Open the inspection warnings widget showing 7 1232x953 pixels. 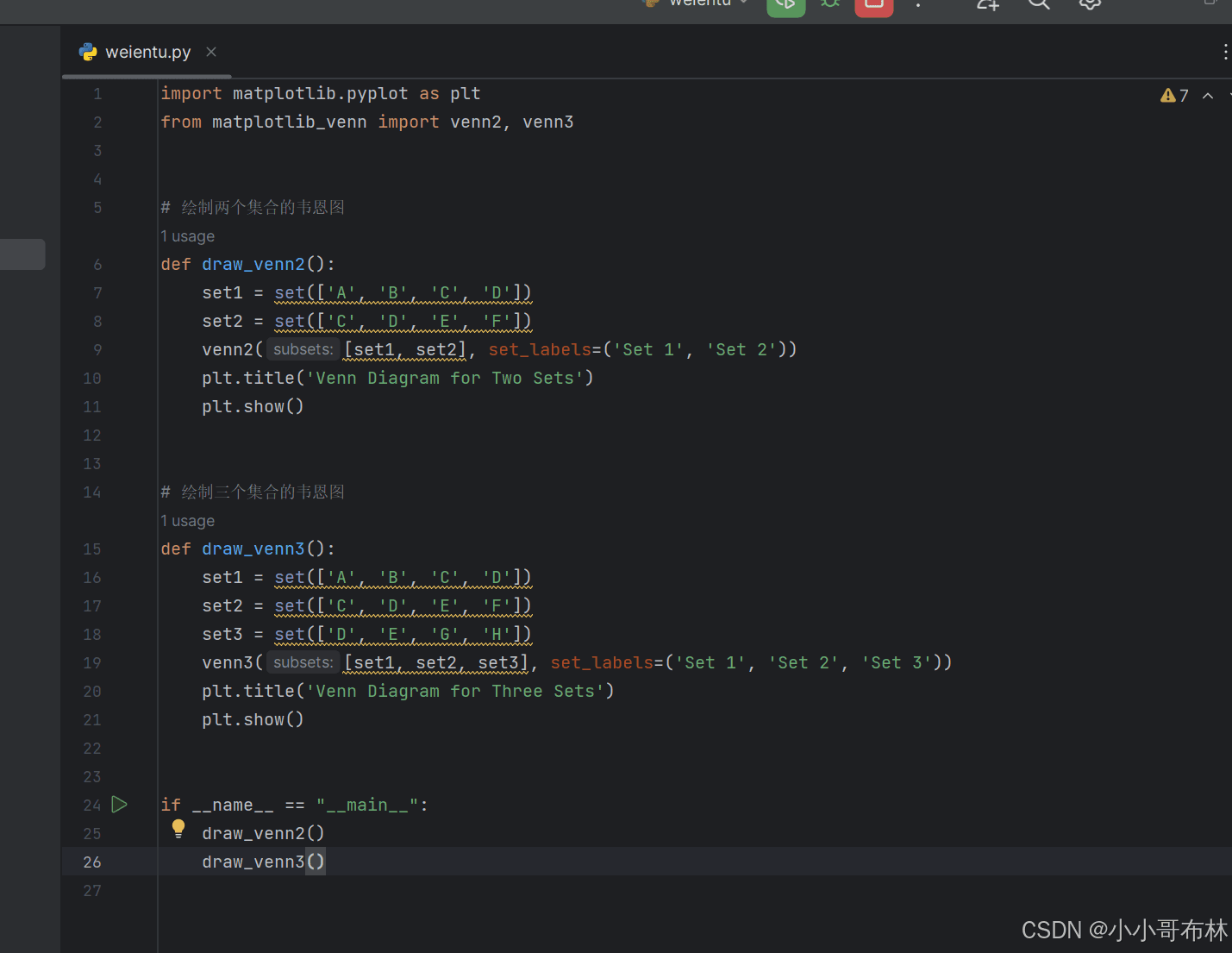(x=1174, y=96)
